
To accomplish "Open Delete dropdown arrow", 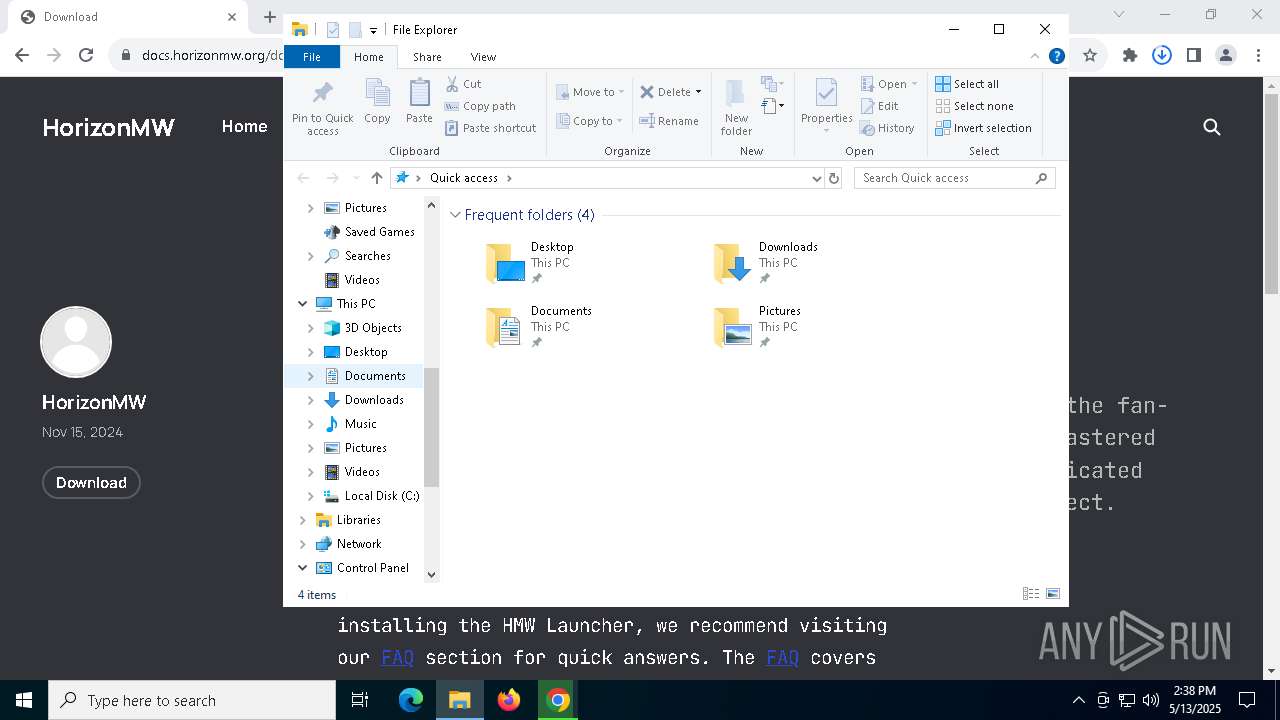I will coord(698,92).
